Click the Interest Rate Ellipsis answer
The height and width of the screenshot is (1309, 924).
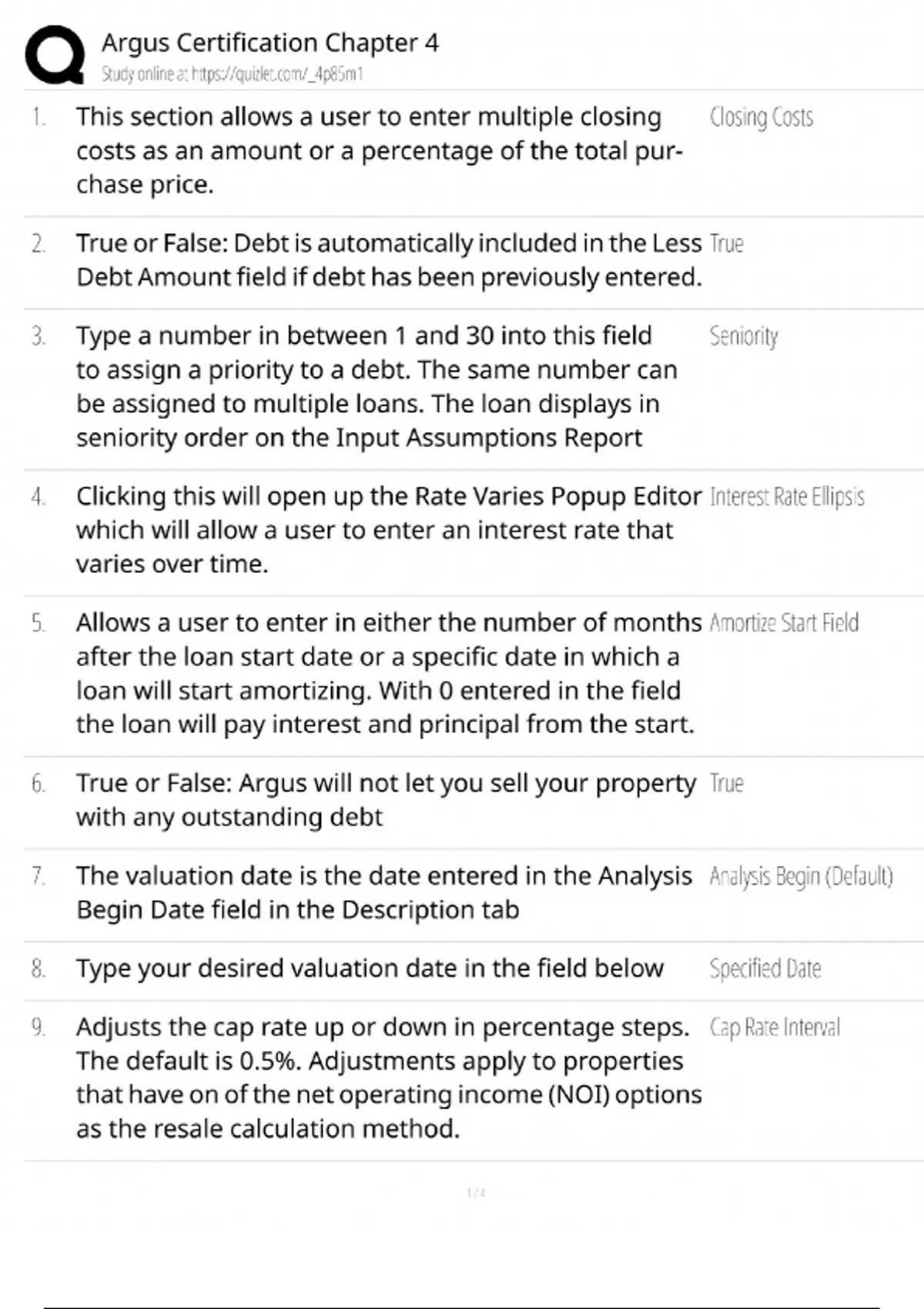(x=787, y=497)
